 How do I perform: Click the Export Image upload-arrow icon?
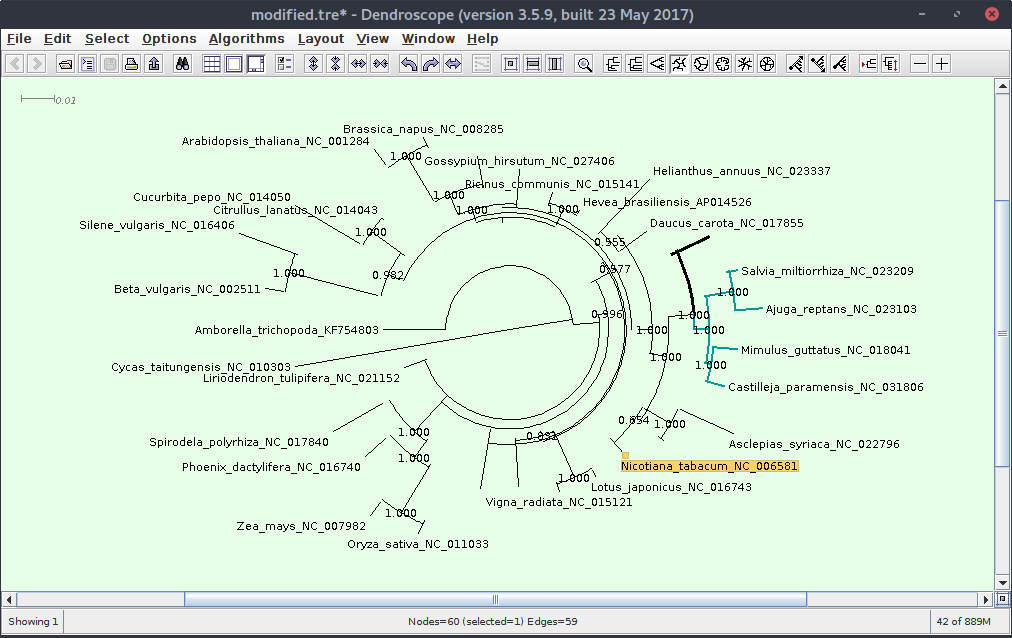click(153, 64)
